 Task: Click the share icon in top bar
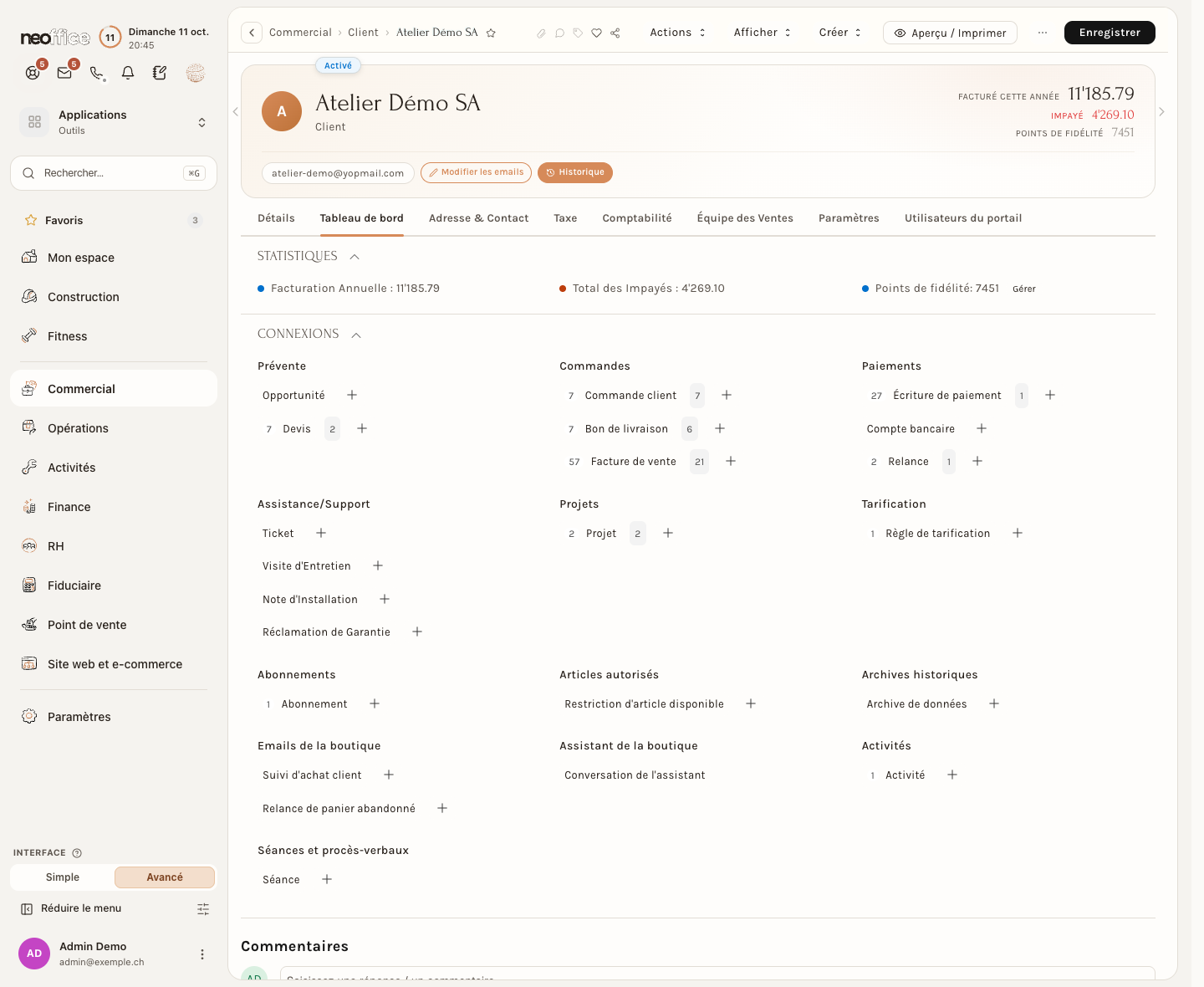(615, 33)
